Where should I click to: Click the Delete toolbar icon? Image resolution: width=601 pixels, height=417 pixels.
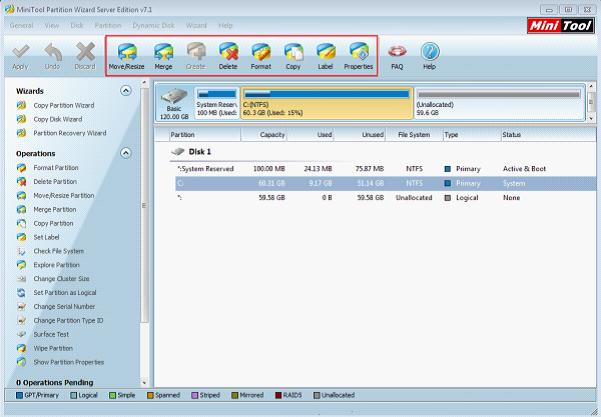point(228,52)
